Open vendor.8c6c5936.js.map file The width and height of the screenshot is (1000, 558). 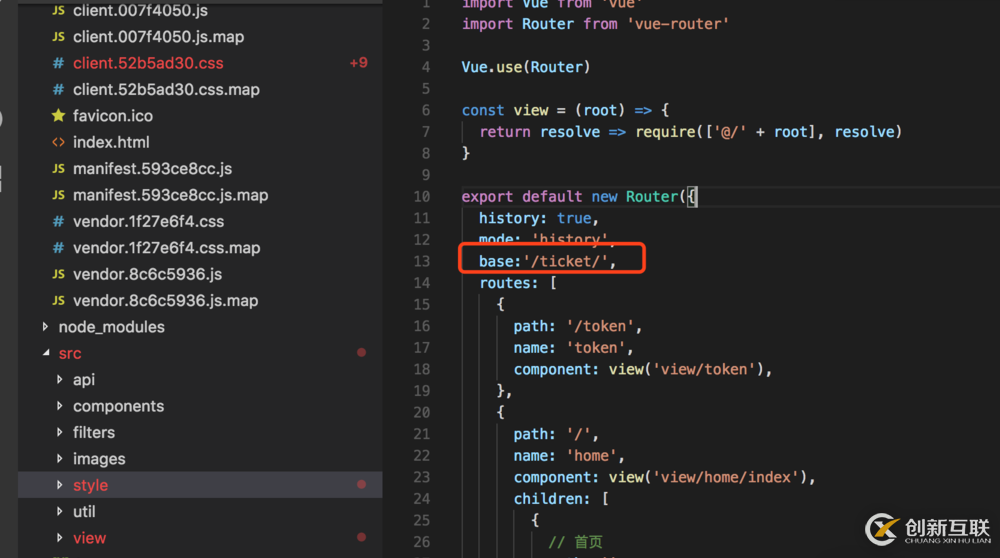click(165, 300)
